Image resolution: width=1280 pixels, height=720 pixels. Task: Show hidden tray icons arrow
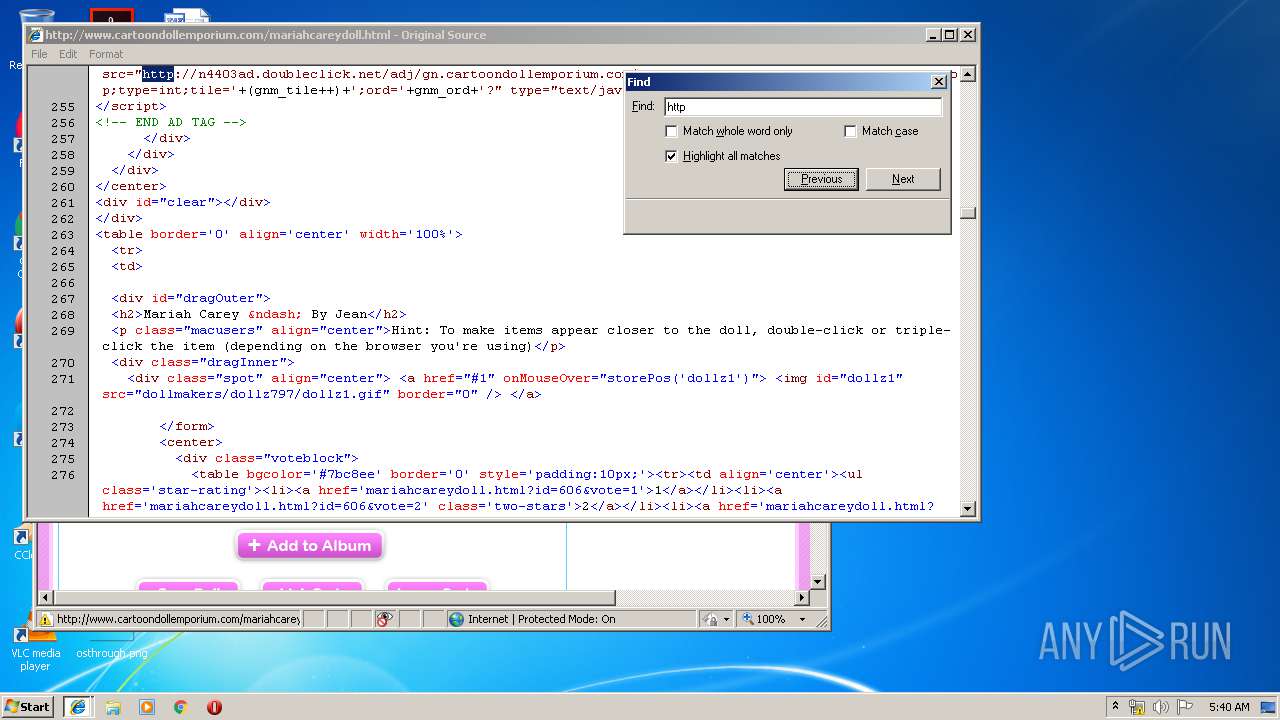(x=1115, y=706)
